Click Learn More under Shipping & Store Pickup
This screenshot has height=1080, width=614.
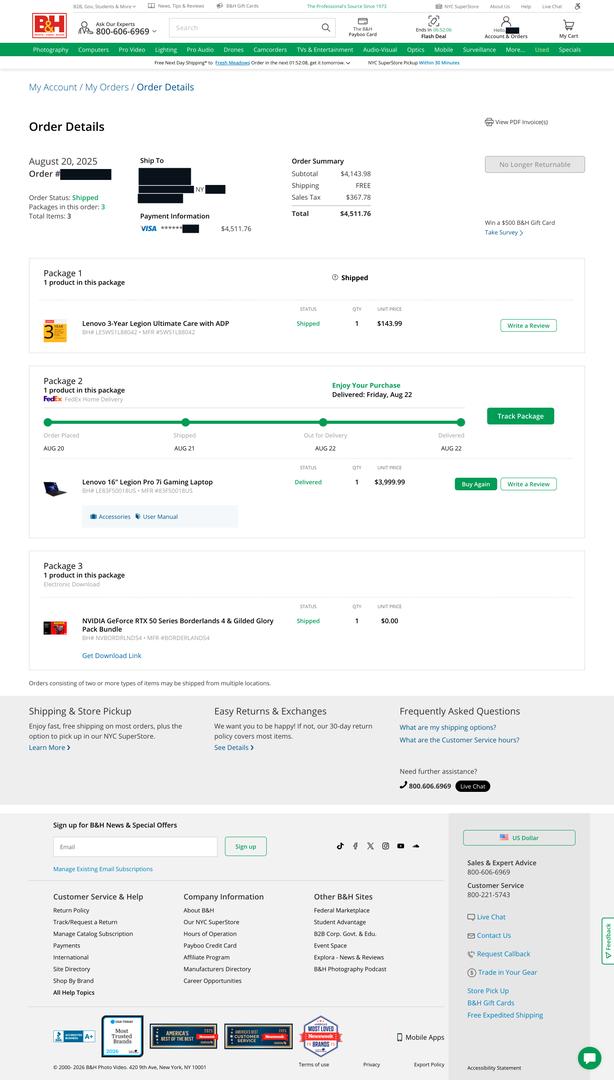(x=50, y=747)
